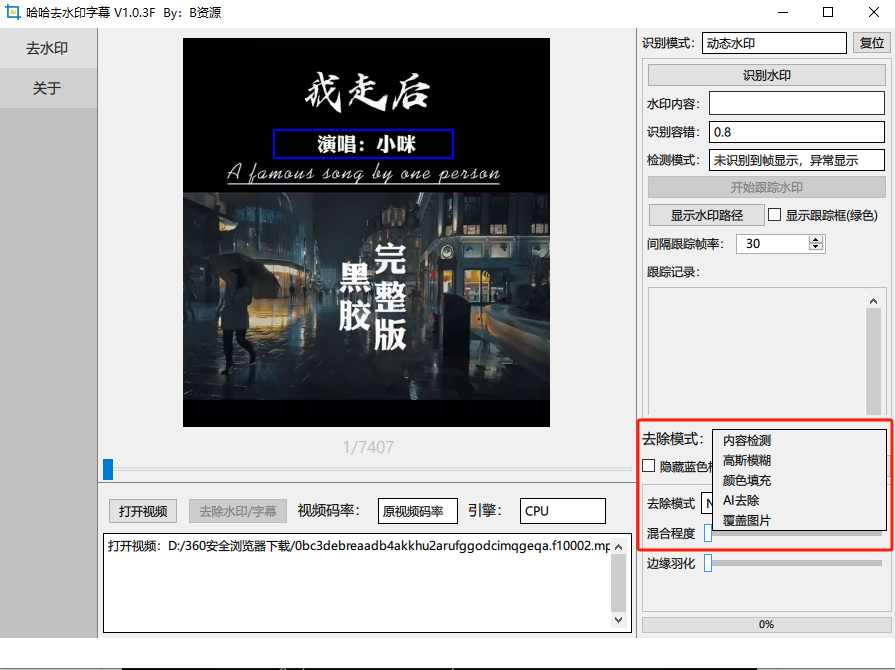Enable the 显示跟踪框(绿色) checkbox
The height and width of the screenshot is (670, 895).
click(774, 214)
